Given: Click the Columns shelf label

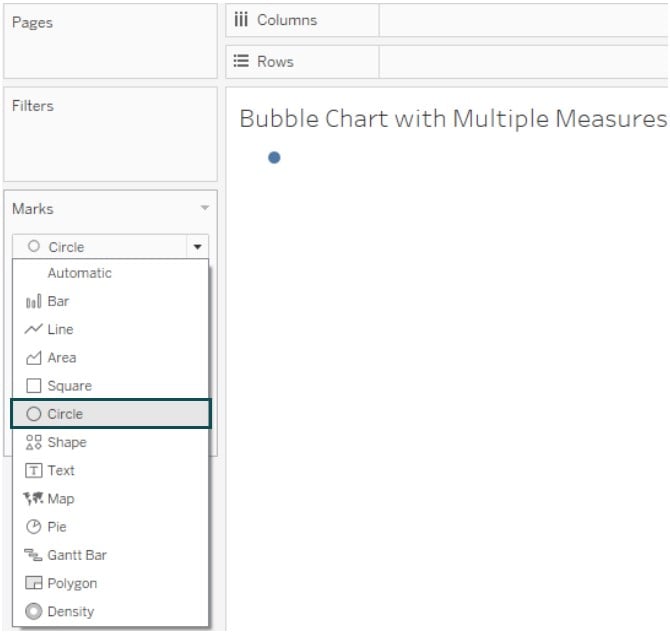Looking at the screenshot, I should tap(287, 20).
